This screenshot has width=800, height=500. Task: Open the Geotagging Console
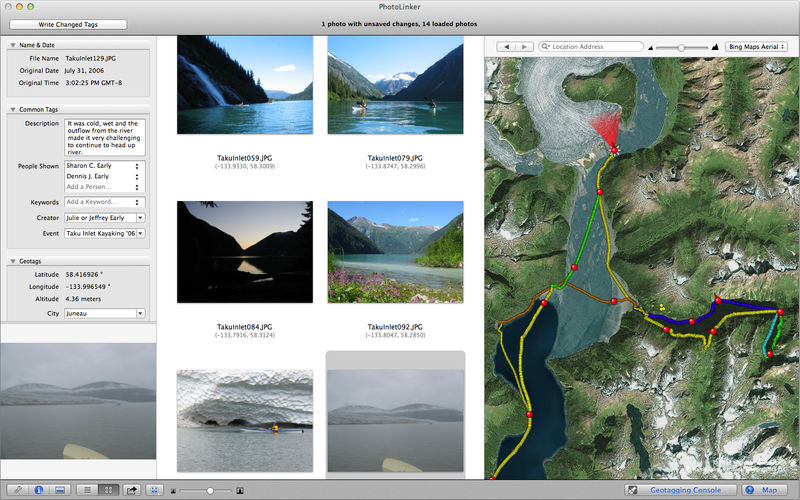click(682, 490)
